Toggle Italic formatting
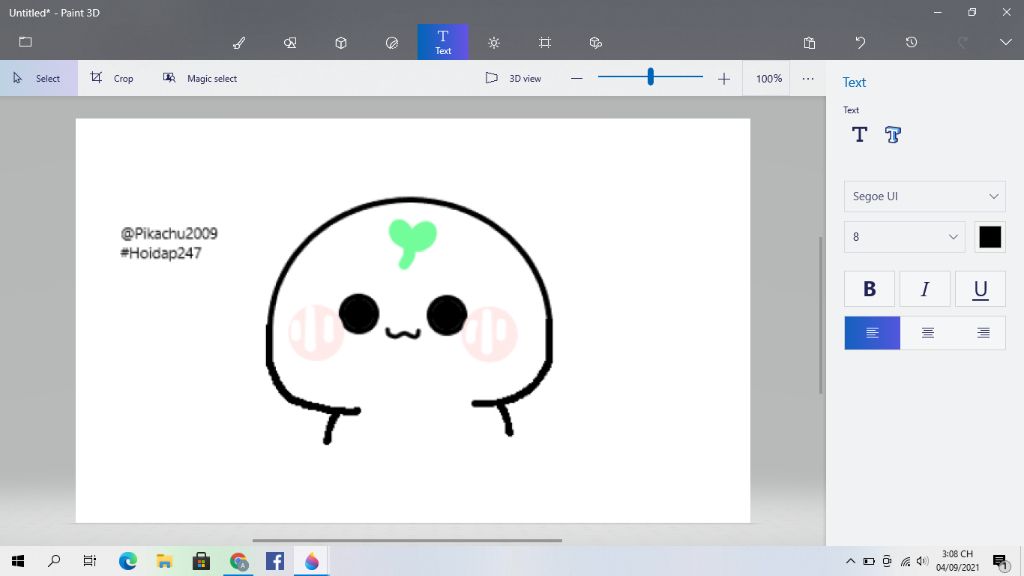The image size is (1024, 576). click(925, 289)
